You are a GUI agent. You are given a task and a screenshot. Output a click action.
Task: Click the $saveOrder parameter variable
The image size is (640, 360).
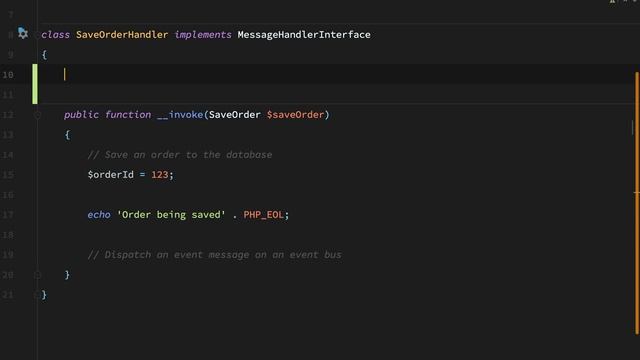(x=295, y=115)
